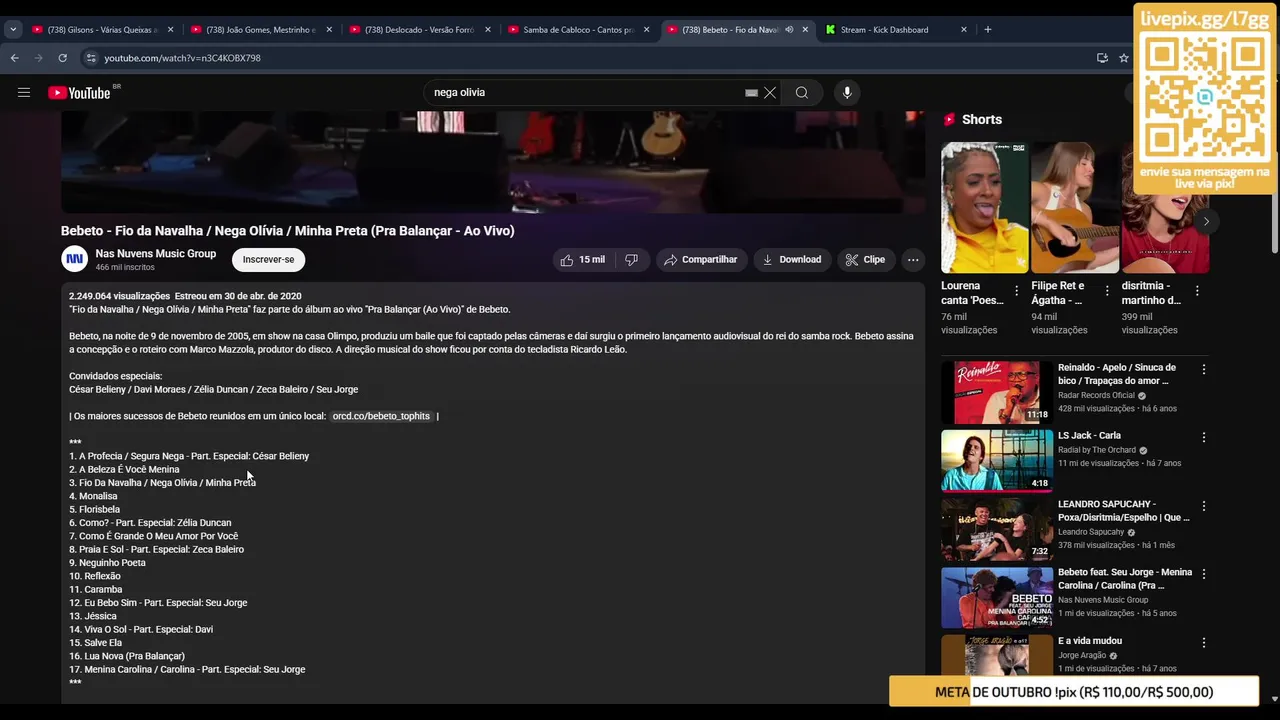Image resolution: width=1280 pixels, height=720 pixels.
Task: Open options menu for LS Jack - Carla video
Action: [x=1204, y=438]
